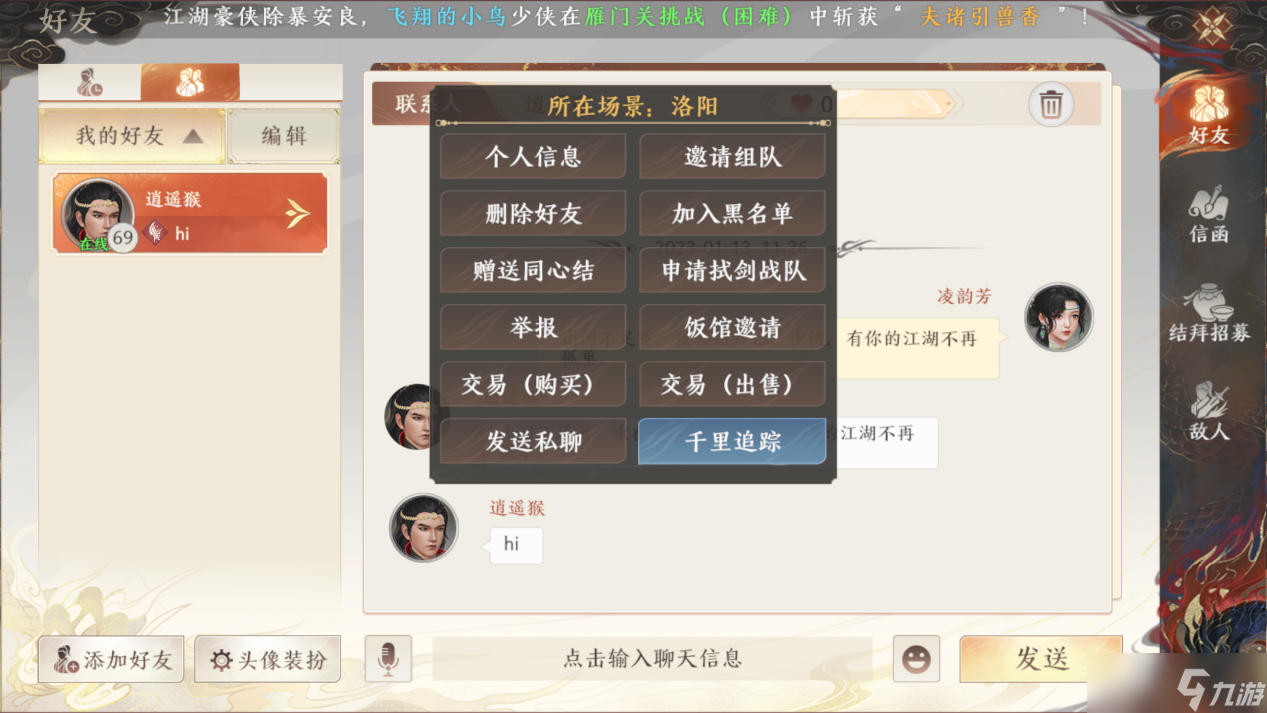Select friend 逍遥猴 in the friends list
The image size is (1267, 713).
point(190,213)
